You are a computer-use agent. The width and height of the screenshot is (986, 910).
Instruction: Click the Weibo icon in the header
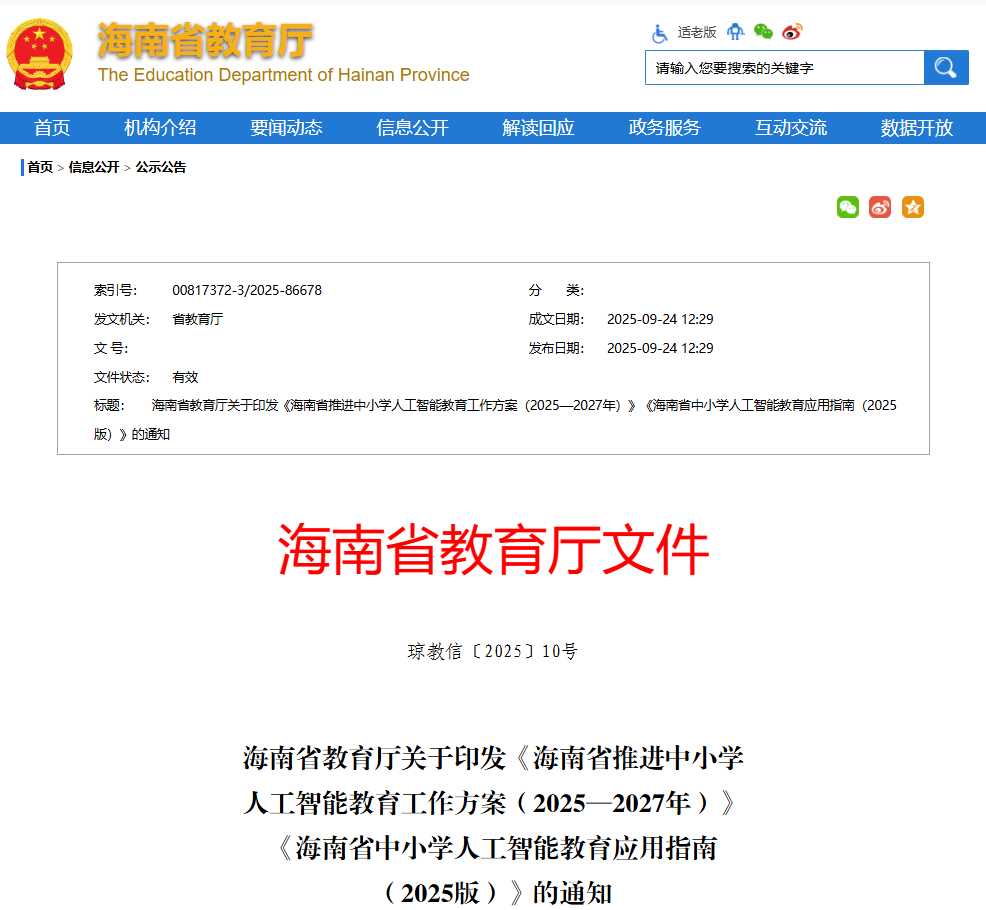tap(792, 32)
